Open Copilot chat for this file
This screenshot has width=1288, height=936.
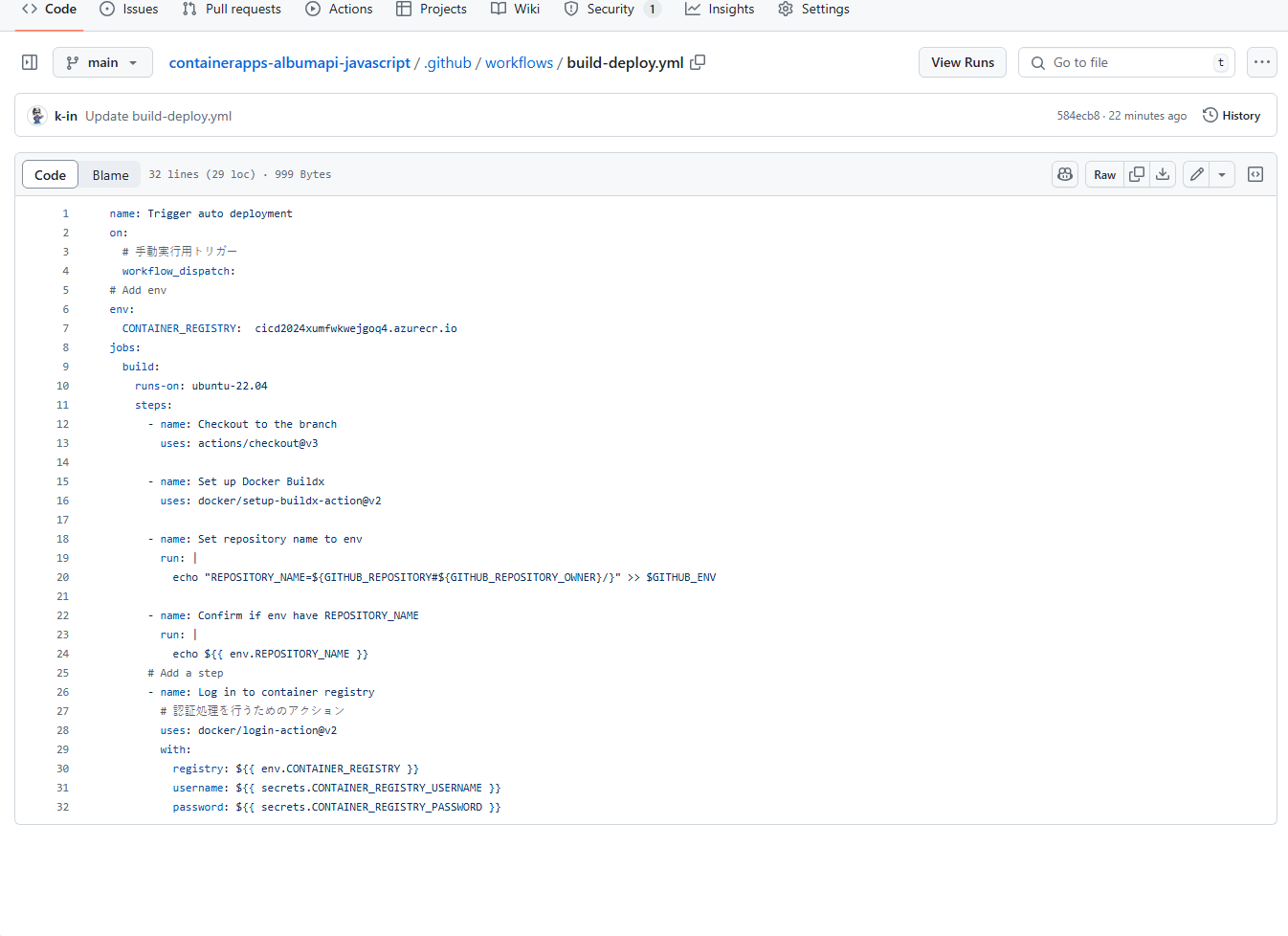pos(1065,174)
